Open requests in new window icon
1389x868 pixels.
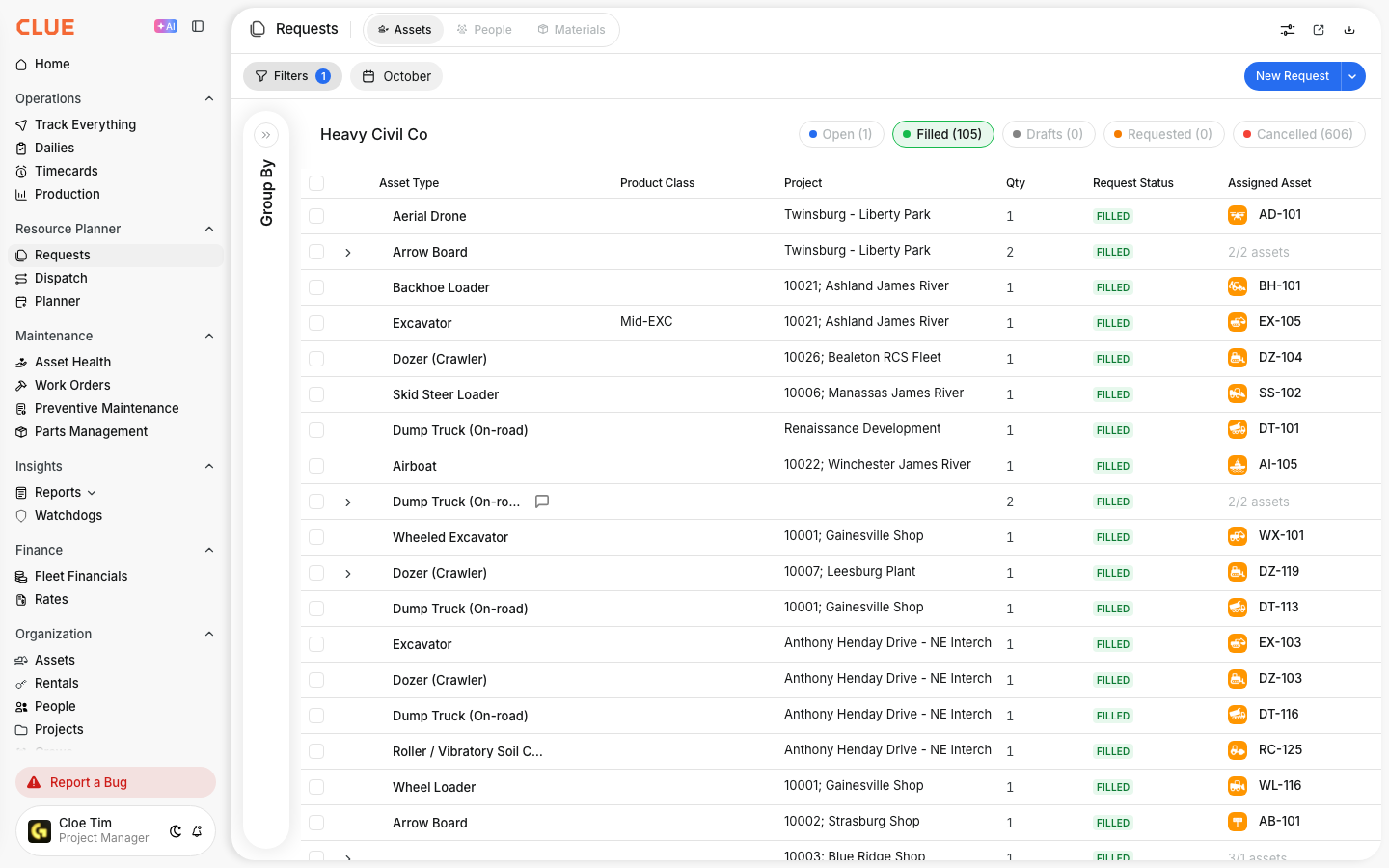(1319, 30)
